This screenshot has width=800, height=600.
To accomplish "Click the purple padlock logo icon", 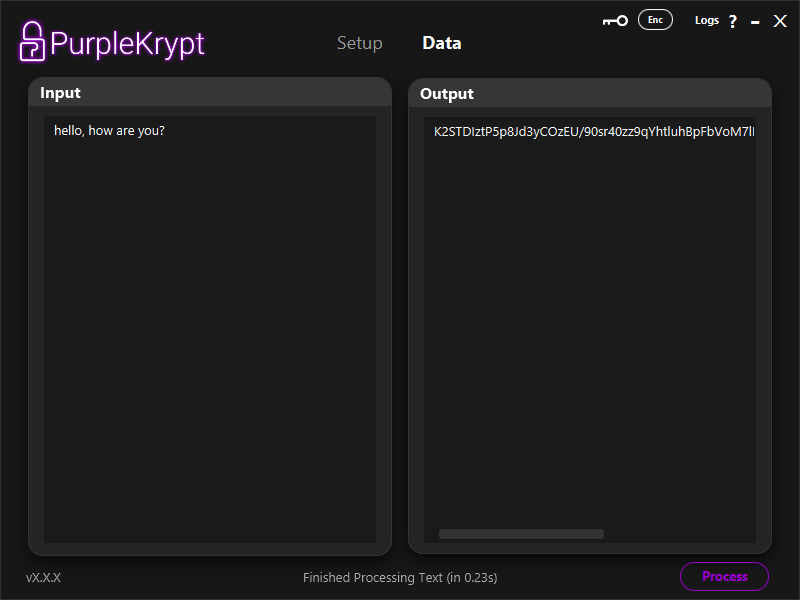I will point(32,41).
